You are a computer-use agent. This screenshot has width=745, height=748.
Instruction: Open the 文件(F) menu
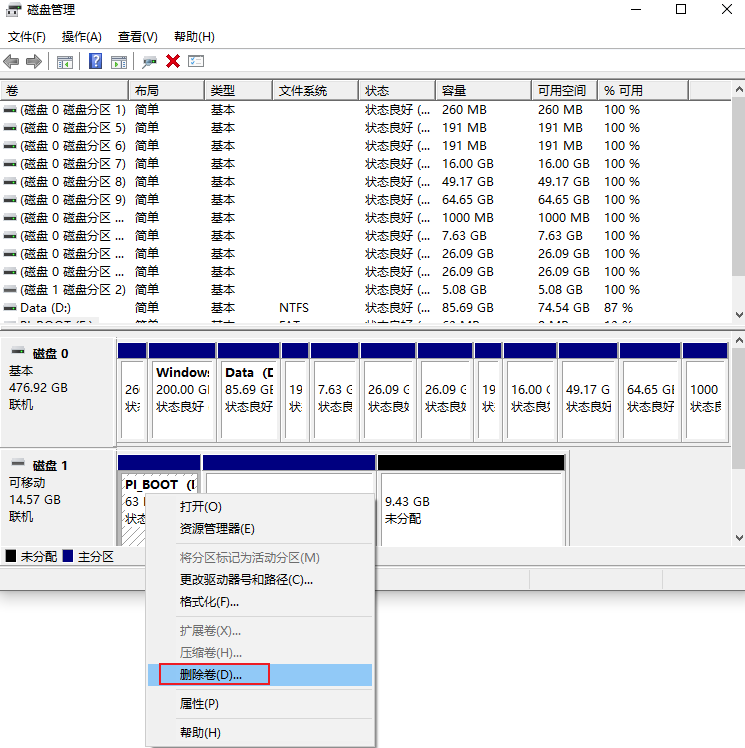click(27, 37)
